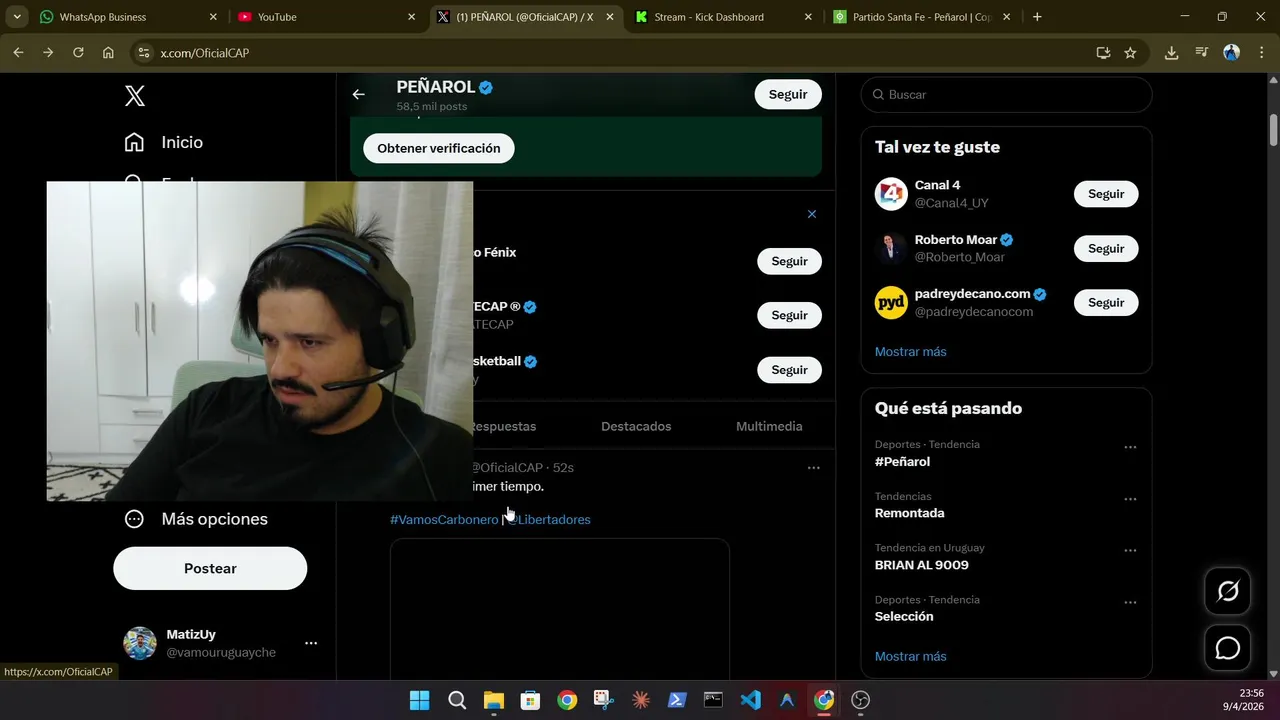
Task: Open messages floating chat button
Action: click(x=1228, y=648)
